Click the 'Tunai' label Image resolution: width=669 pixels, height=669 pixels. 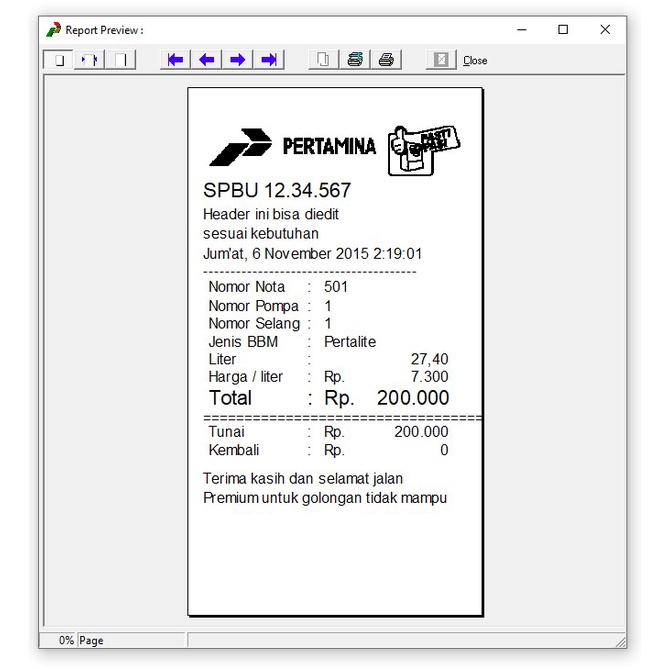tap(226, 432)
